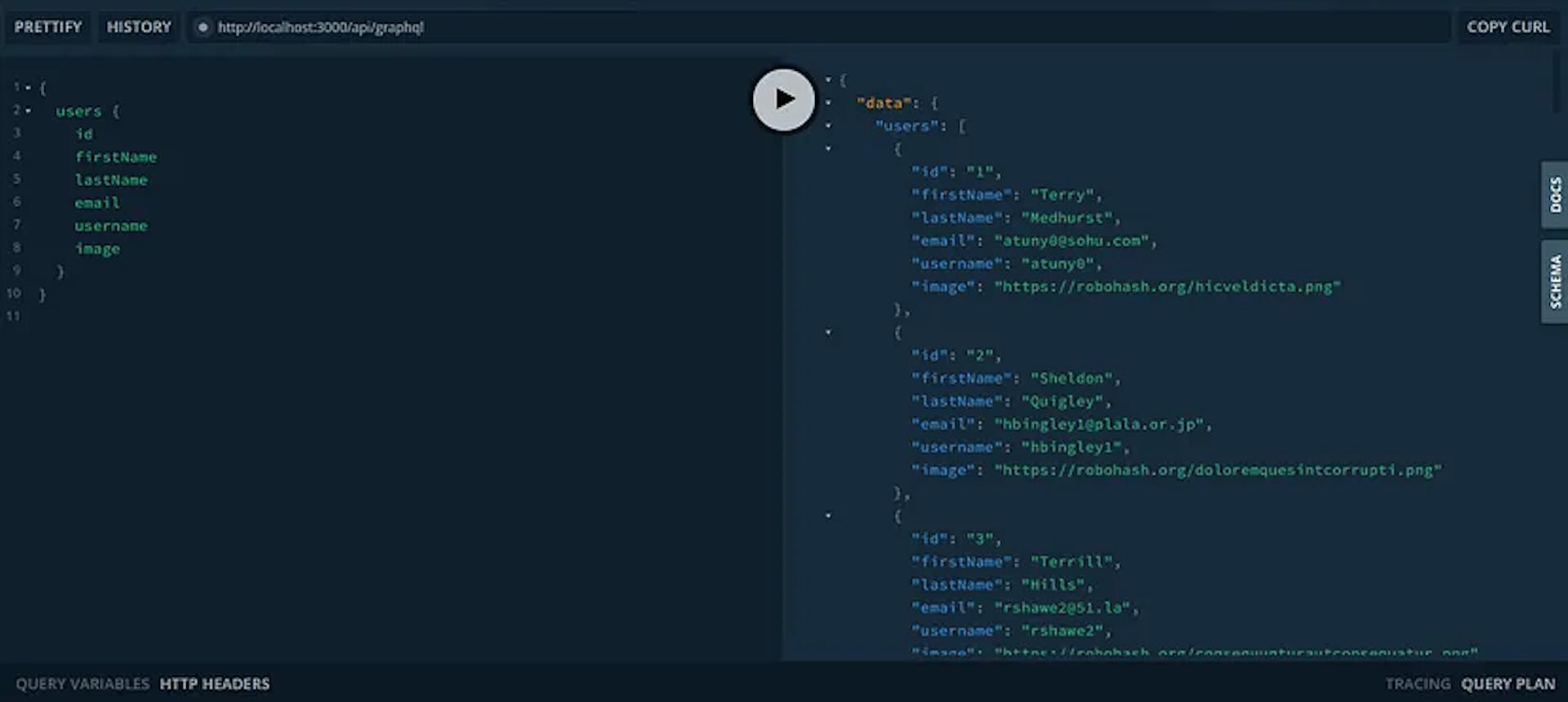The height and width of the screenshot is (702, 1568).
Task: Collapse the user object with id "1"
Action: coord(828,149)
